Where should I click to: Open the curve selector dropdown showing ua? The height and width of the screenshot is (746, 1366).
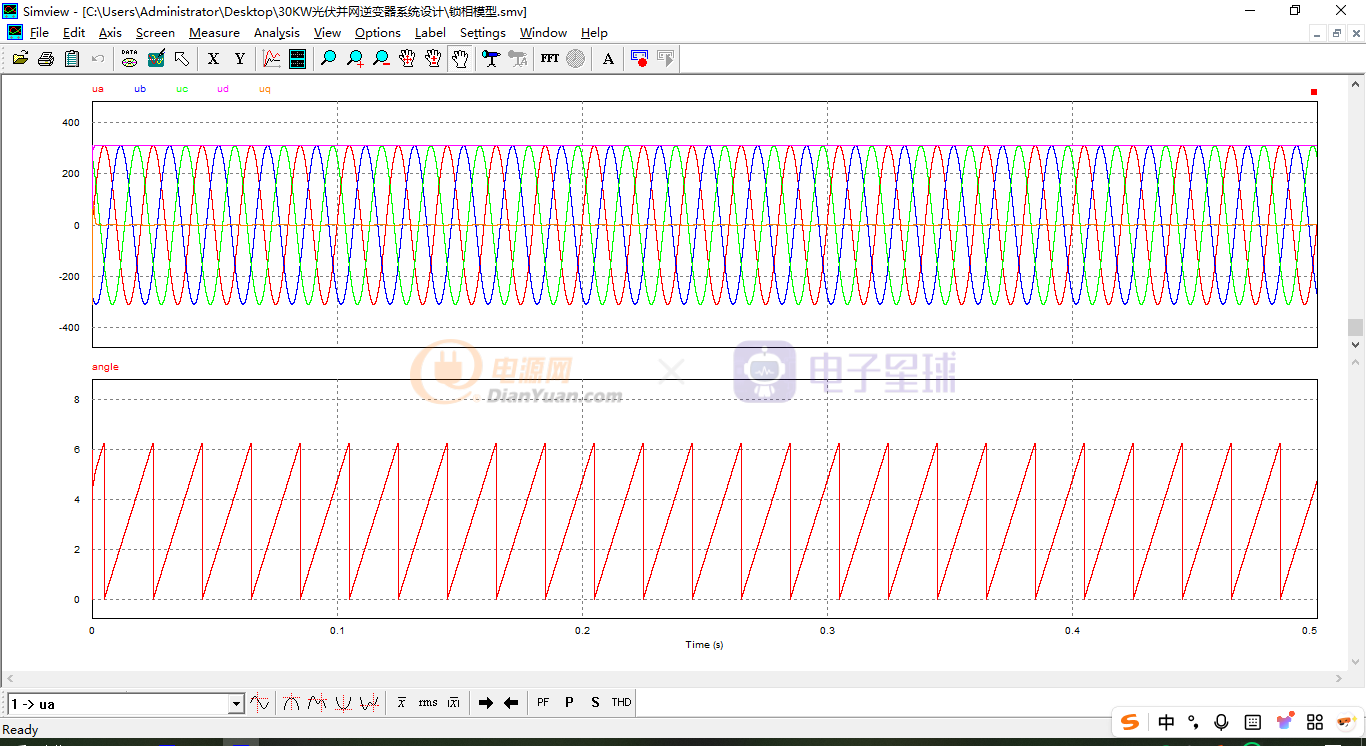click(236, 704)
